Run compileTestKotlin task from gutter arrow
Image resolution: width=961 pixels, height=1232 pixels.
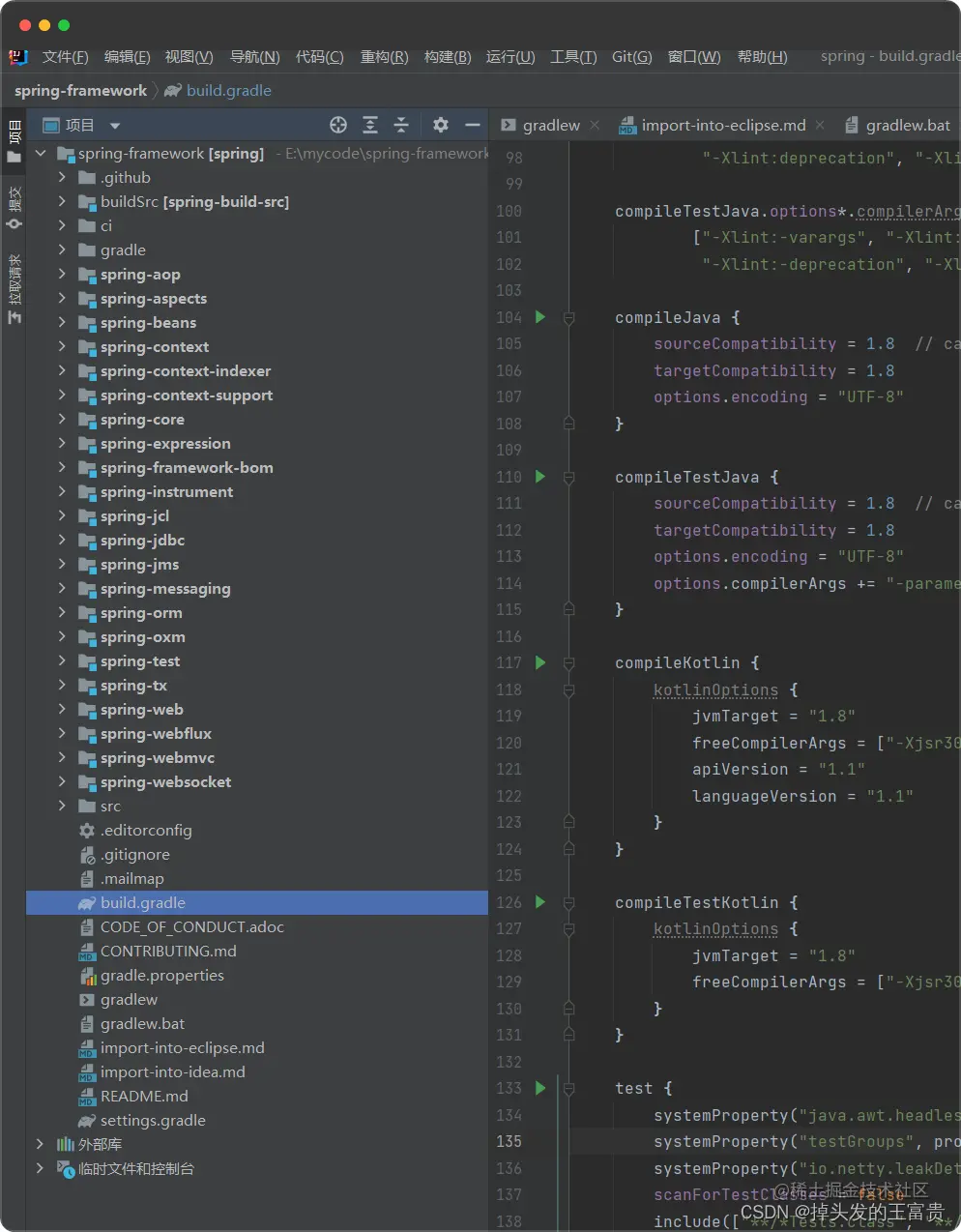point(540,902)
